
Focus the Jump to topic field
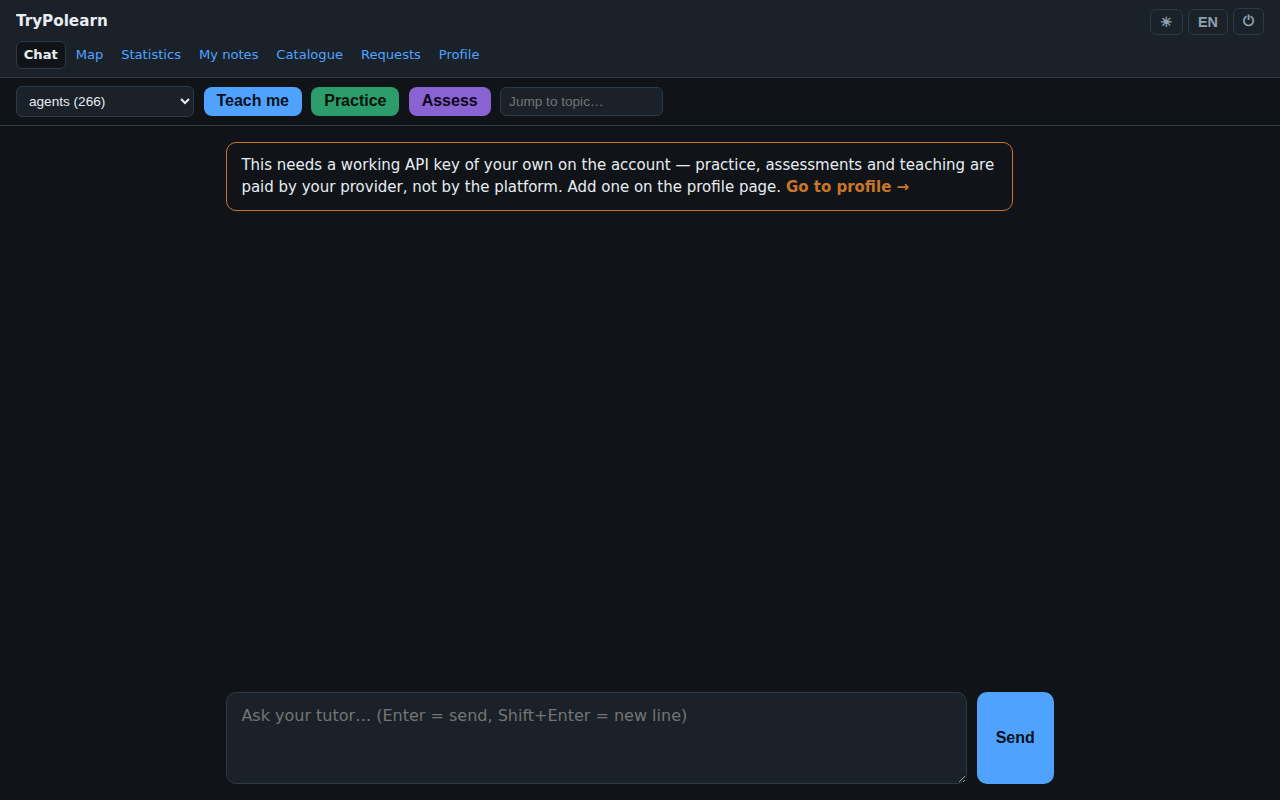tap(581, 101)
